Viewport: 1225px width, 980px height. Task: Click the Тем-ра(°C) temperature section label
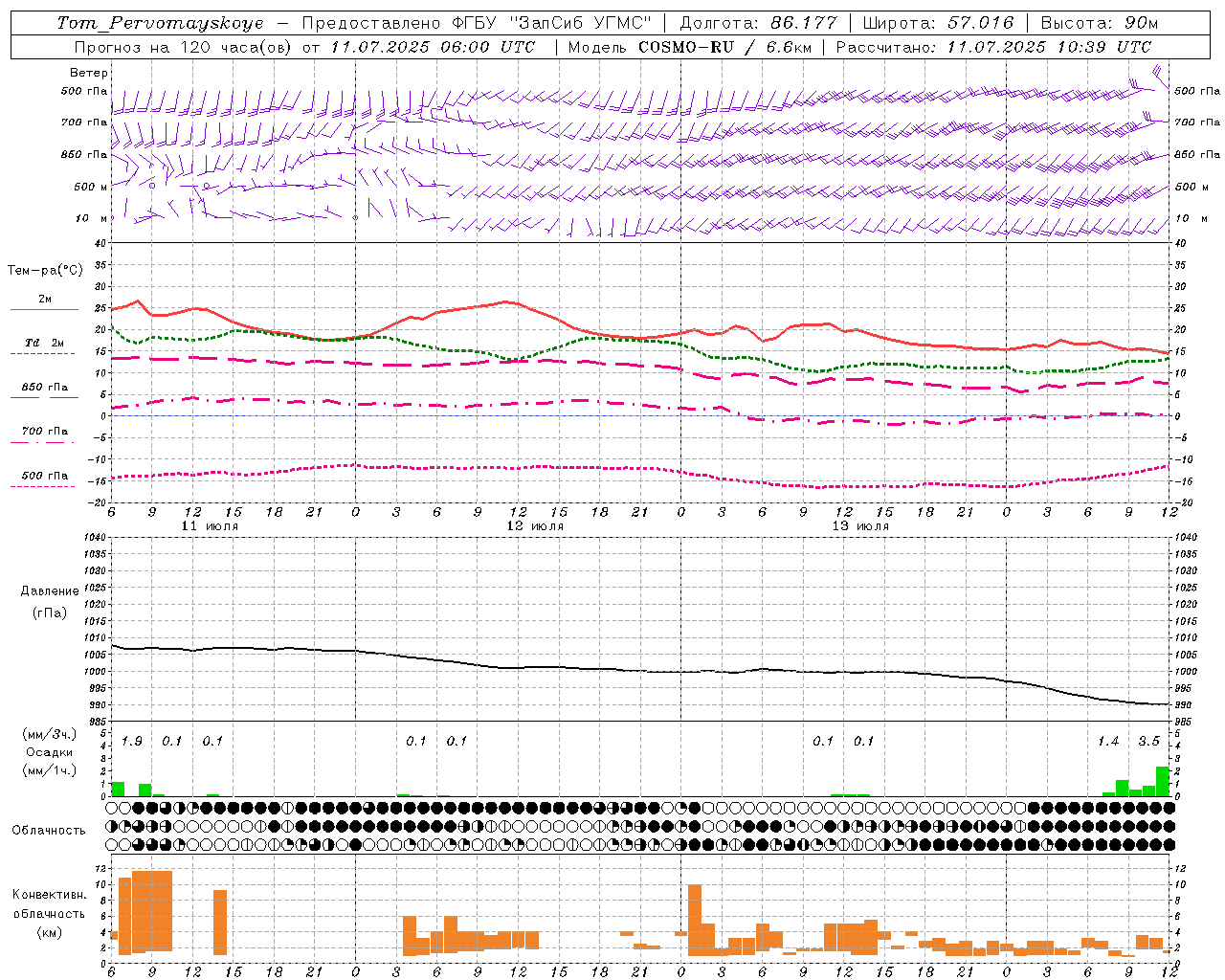click(x=45, y=271)
